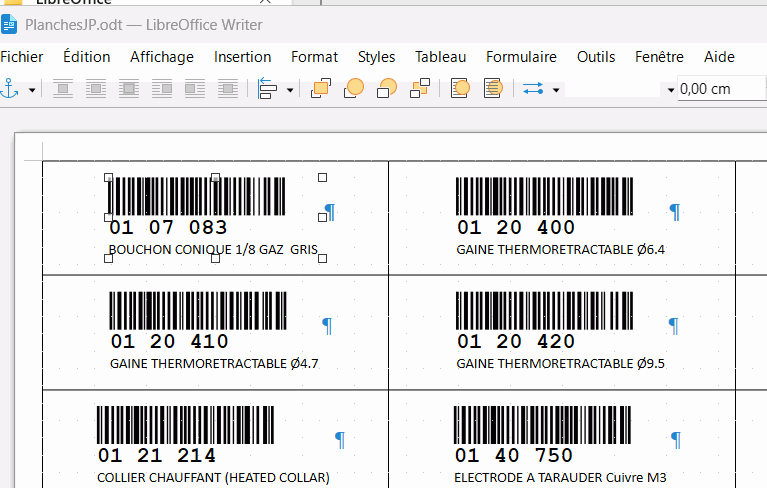The width and height of the screenshot is (767, 488).
Task: Select the wrap Before icon
Action: point(162,89)
